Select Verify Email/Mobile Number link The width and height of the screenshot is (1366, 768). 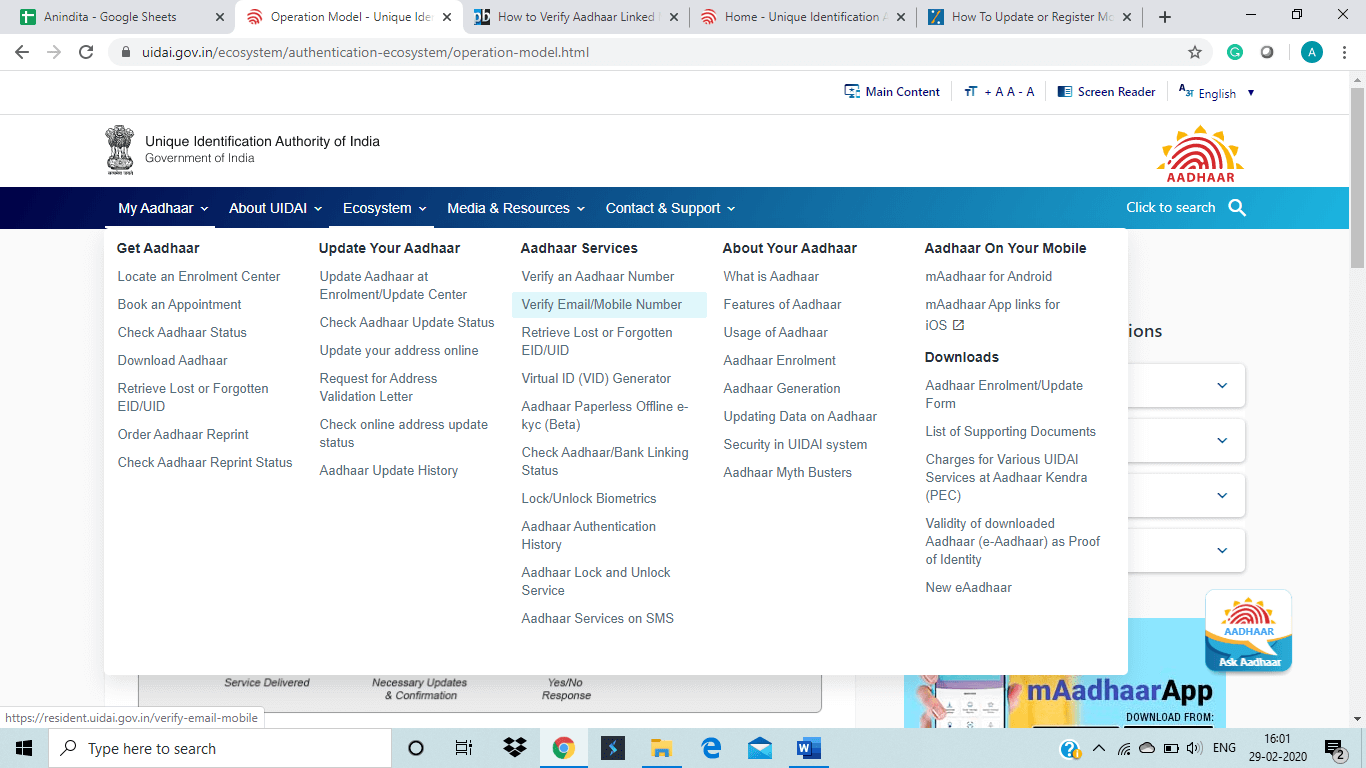(602, 305)
